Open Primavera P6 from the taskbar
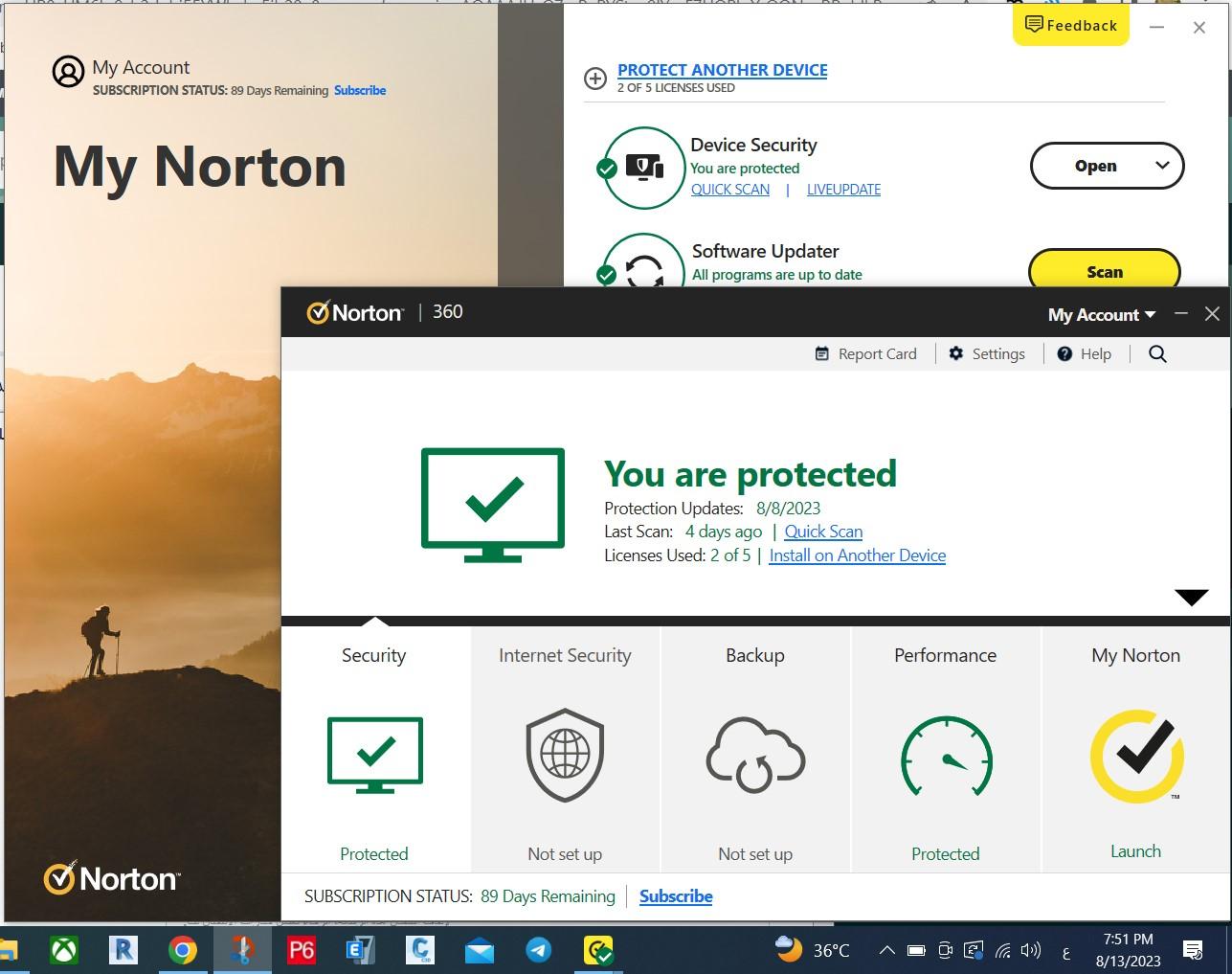 click(302, 950)
